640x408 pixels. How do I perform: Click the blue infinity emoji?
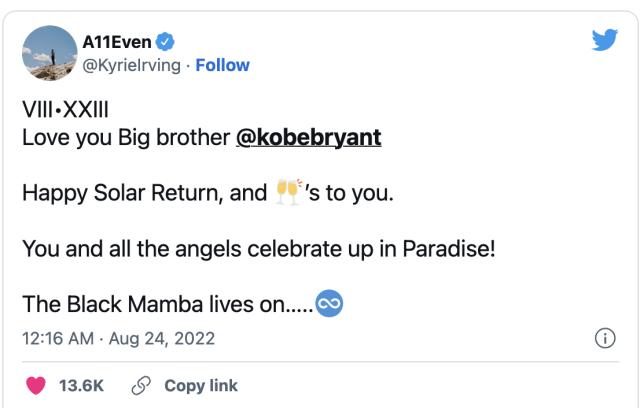329,304
